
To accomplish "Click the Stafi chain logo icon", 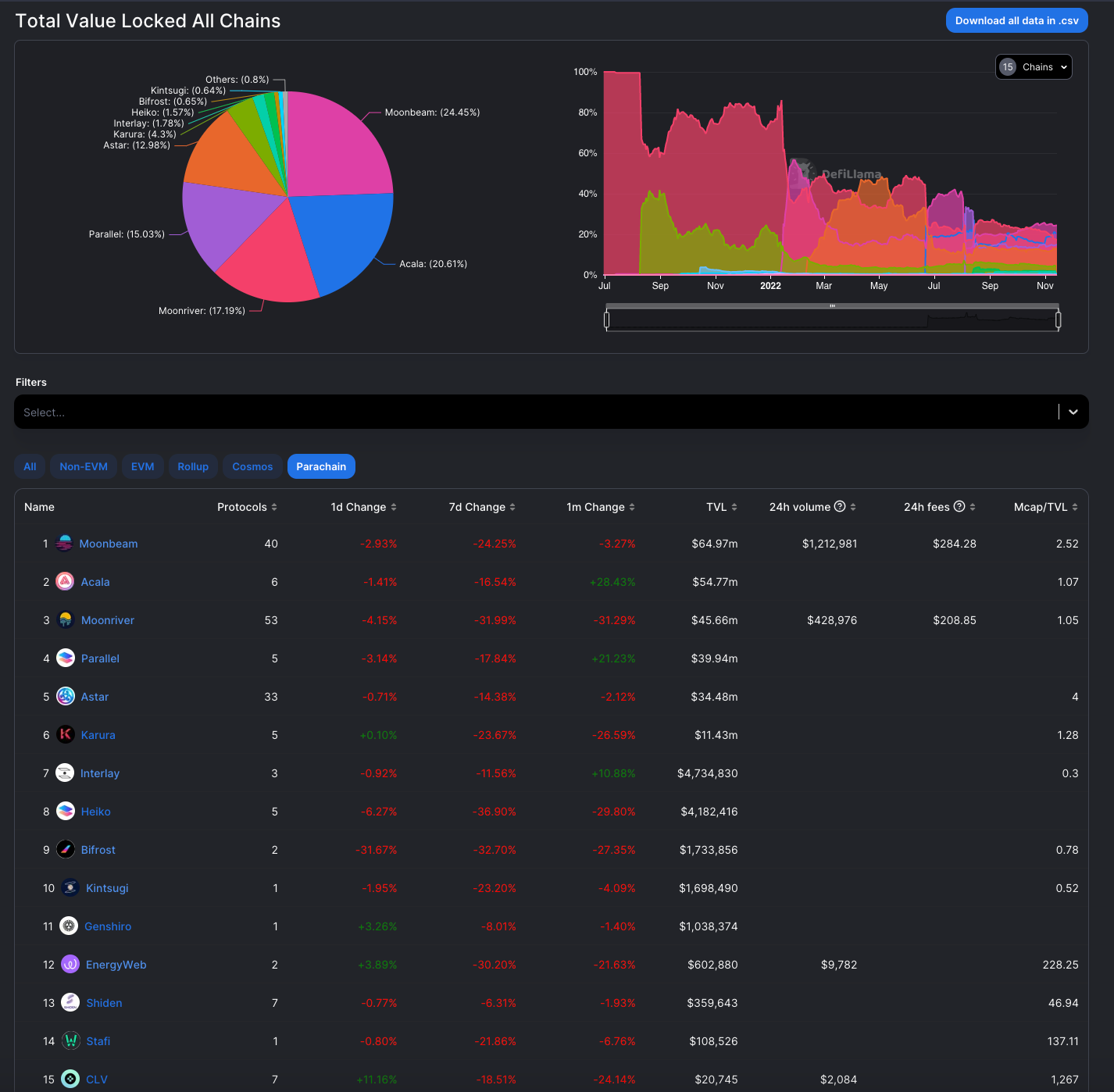I will click(x=70, y=1040).
